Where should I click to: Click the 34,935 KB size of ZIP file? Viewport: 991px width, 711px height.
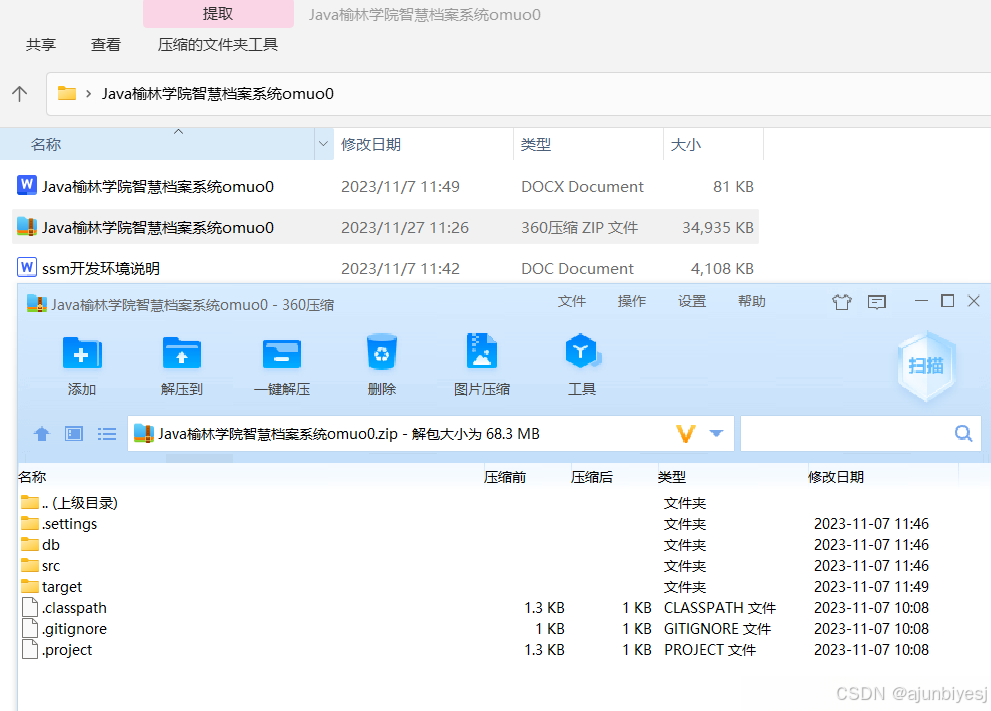[717, 228]
